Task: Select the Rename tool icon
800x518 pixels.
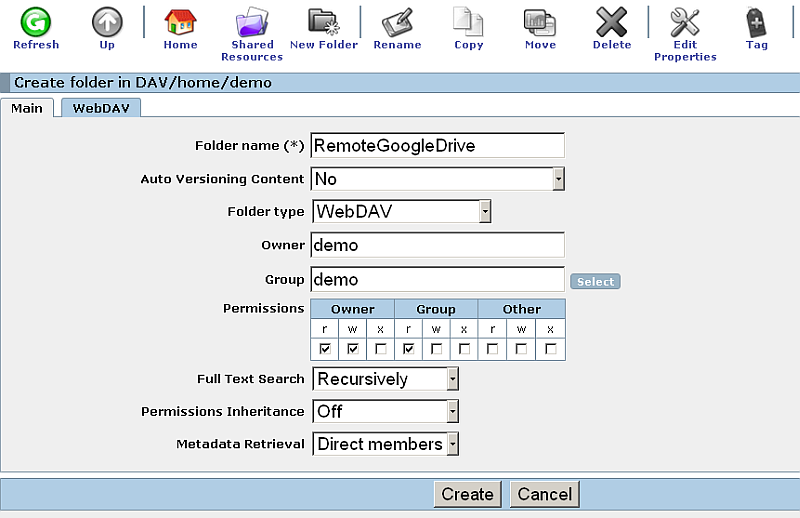Action: tap(397, 22)
